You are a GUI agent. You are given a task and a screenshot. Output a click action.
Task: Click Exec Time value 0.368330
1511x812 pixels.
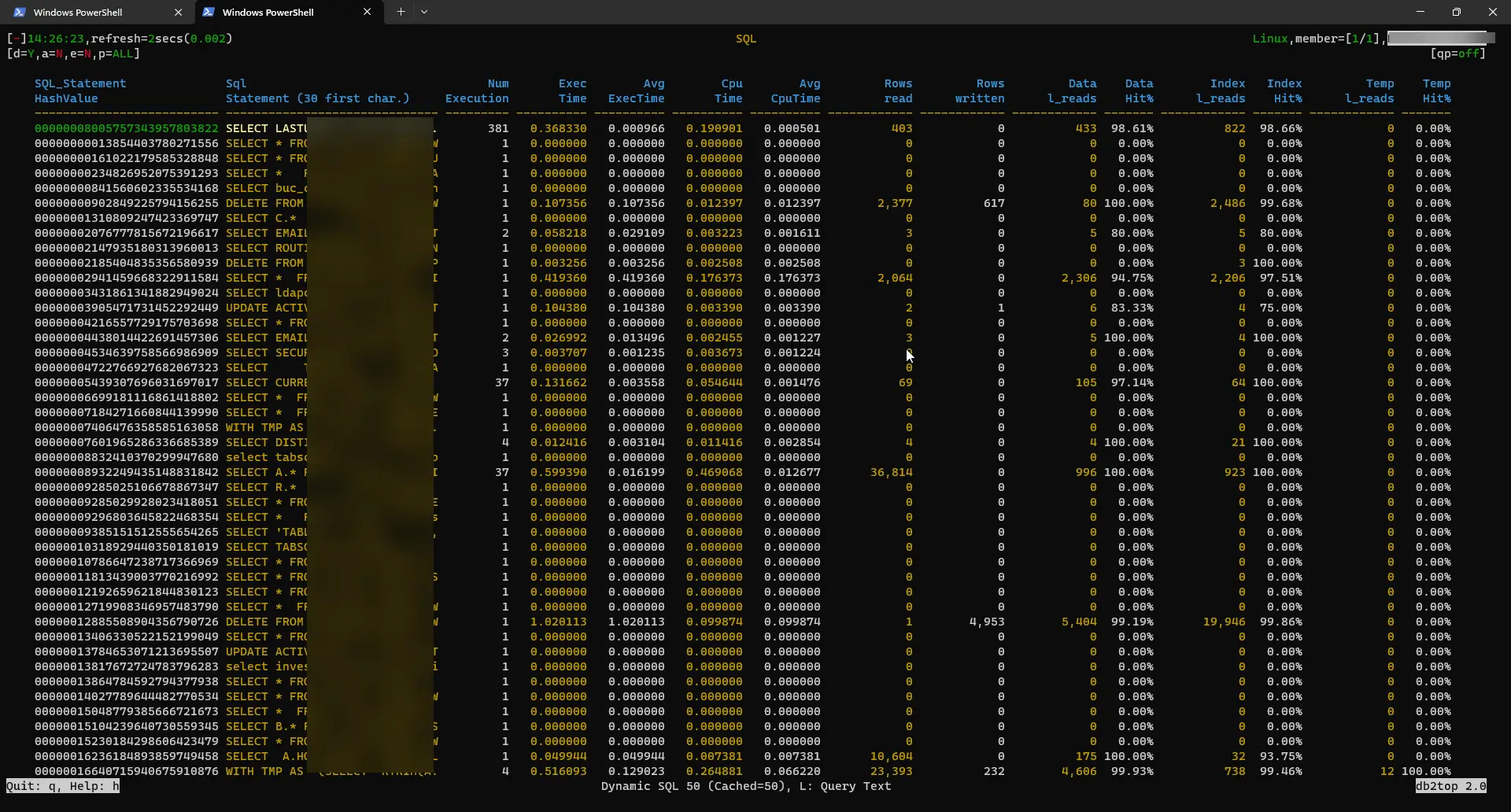pyautogui.click(x=558, y=128)
